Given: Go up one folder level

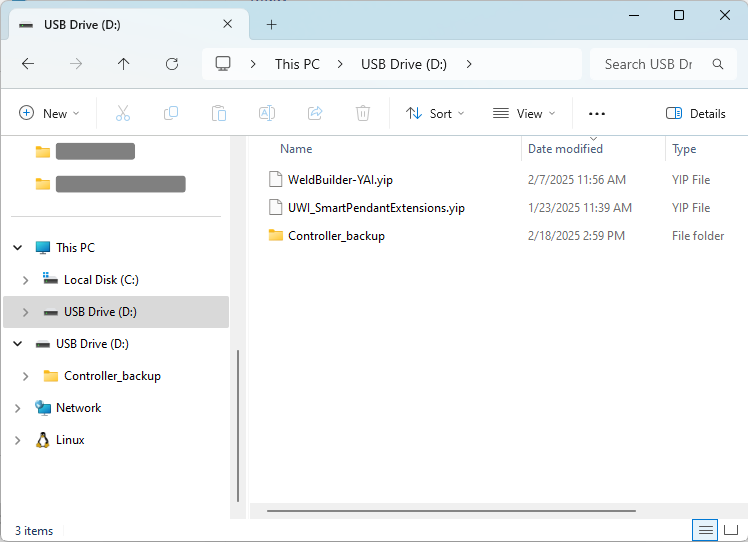Looking at the screenshot, I should pos(124,64).
